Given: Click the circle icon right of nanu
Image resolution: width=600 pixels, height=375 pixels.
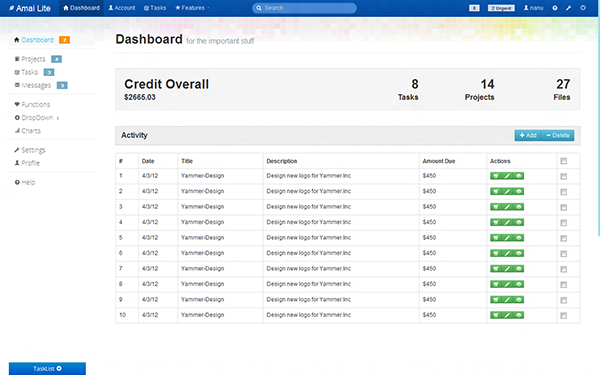Looking at the screenshot, I should tap(555, 8).
